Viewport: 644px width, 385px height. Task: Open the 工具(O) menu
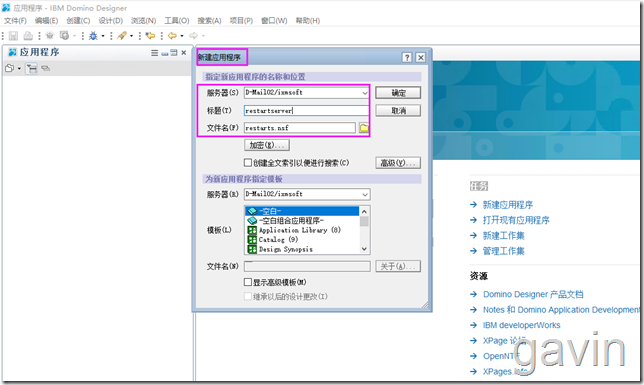pos(177,21)
